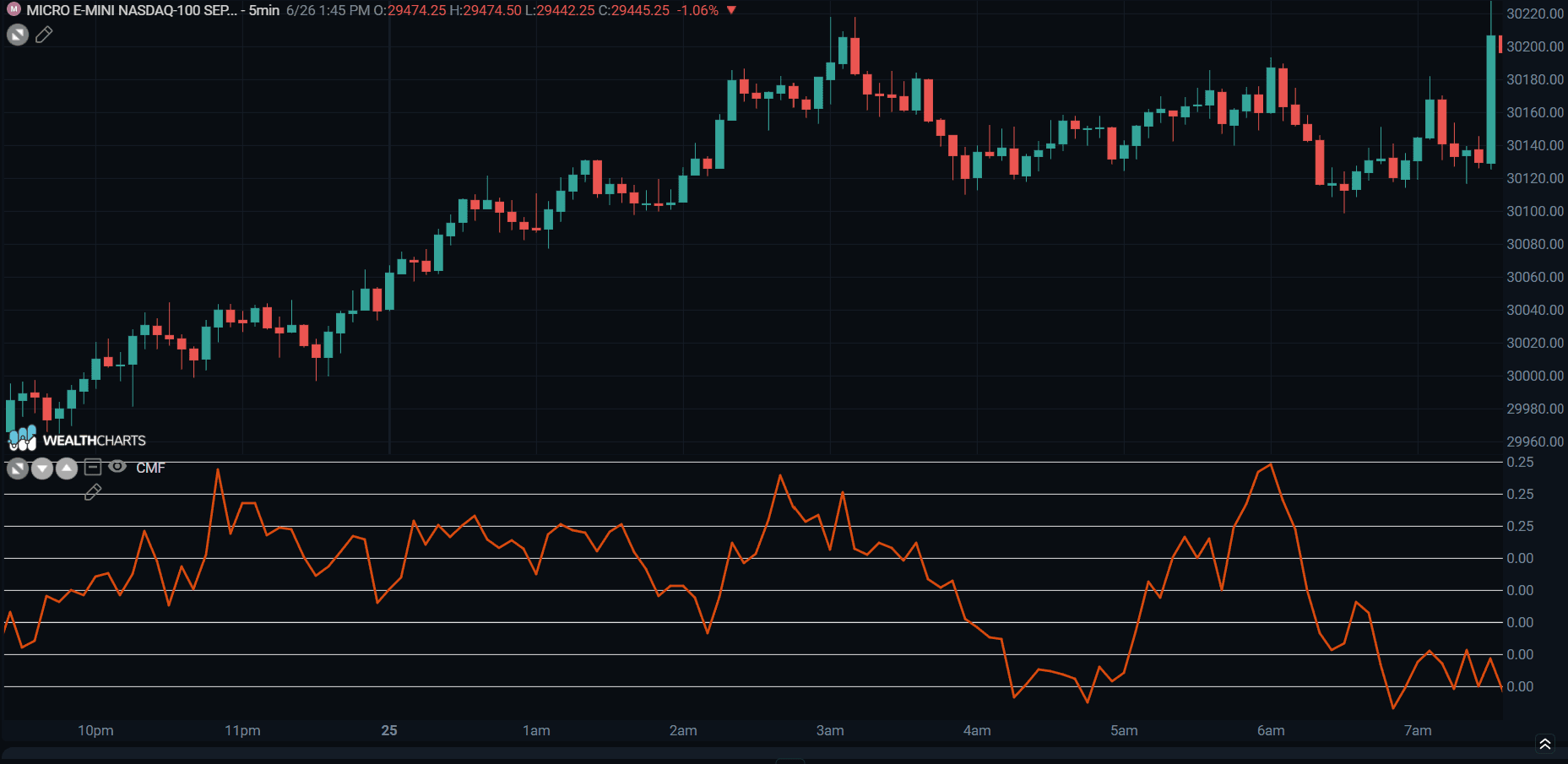The height and width of the screenshot is (764, 1568).
Task: Open the MICRO E-MINI NASDAQ-100 symbol title
Action: pyautogui.click(x=132, y=10)
